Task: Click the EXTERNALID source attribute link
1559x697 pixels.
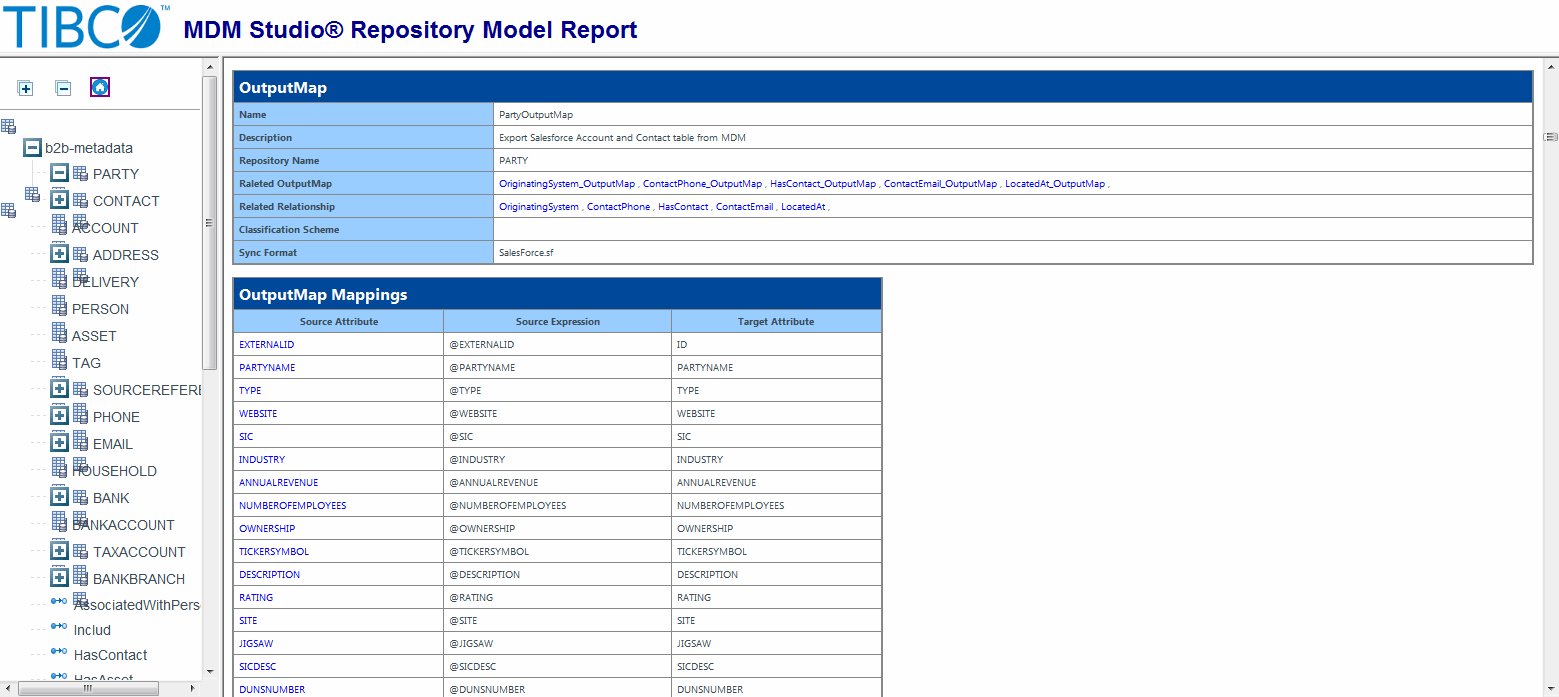Action: point(267,345)
